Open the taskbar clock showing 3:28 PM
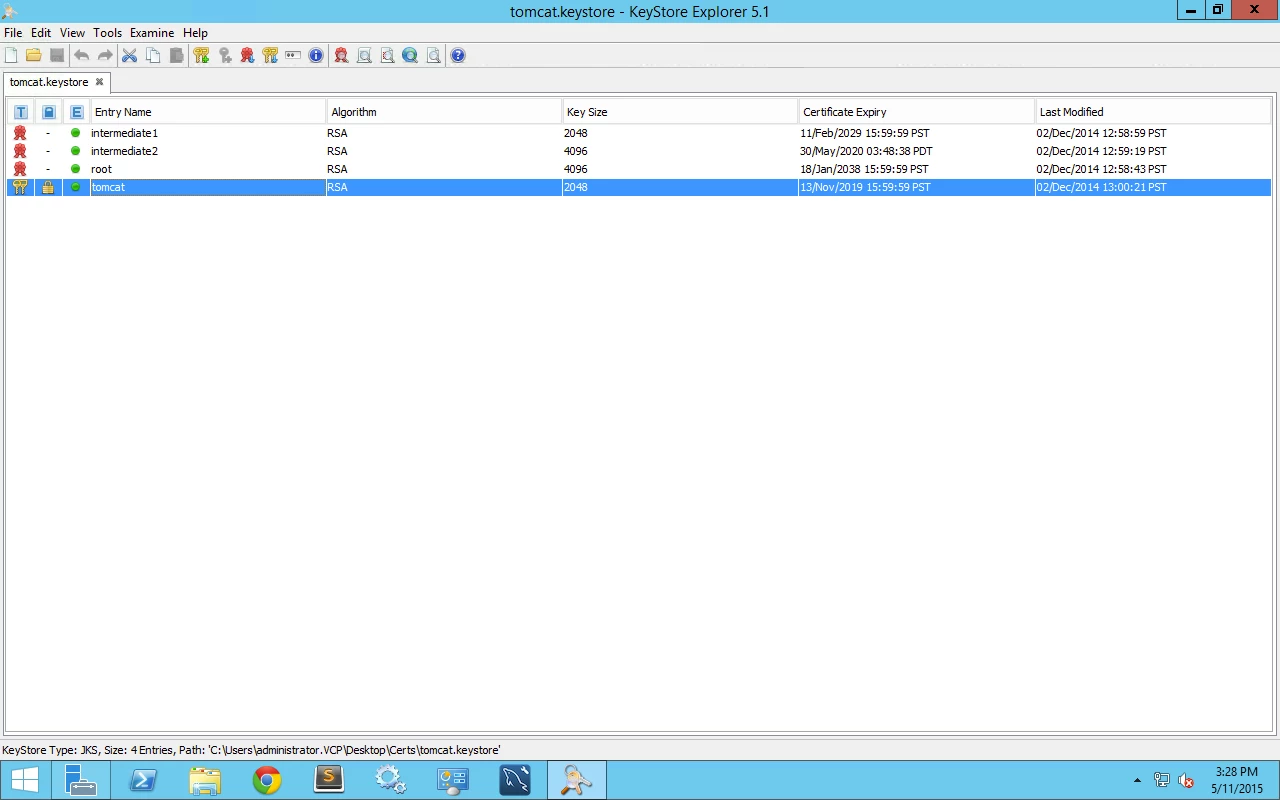 tap(1236, 780)
